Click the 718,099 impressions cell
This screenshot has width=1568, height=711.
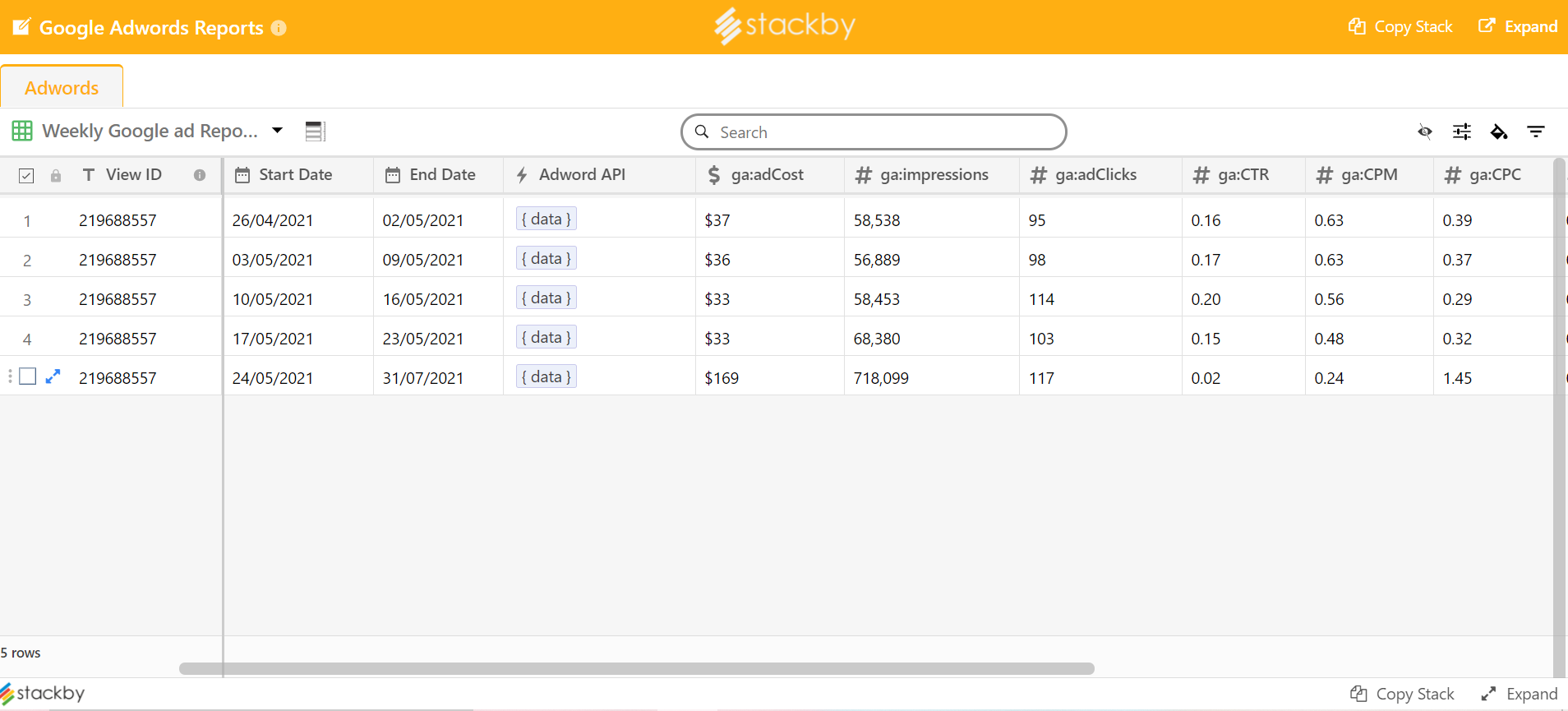click(932, 377)
